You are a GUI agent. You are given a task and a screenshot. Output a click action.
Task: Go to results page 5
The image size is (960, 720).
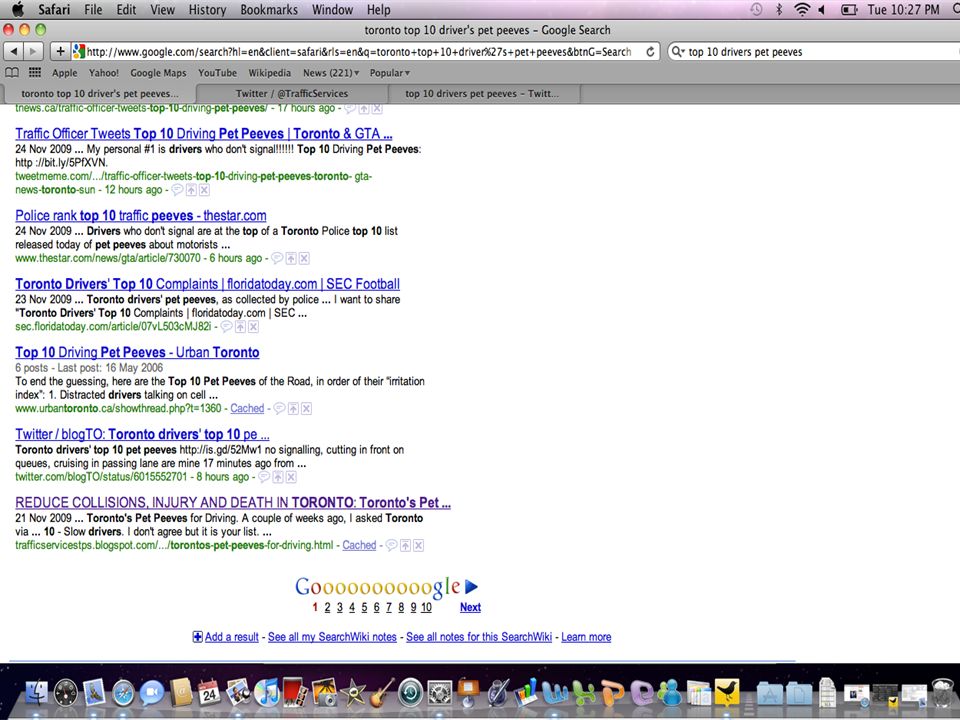(364, 607)
